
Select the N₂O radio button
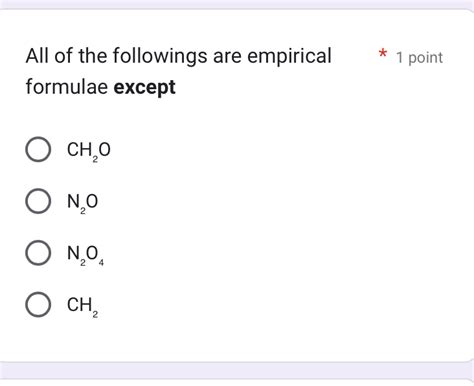click(38, 201)
